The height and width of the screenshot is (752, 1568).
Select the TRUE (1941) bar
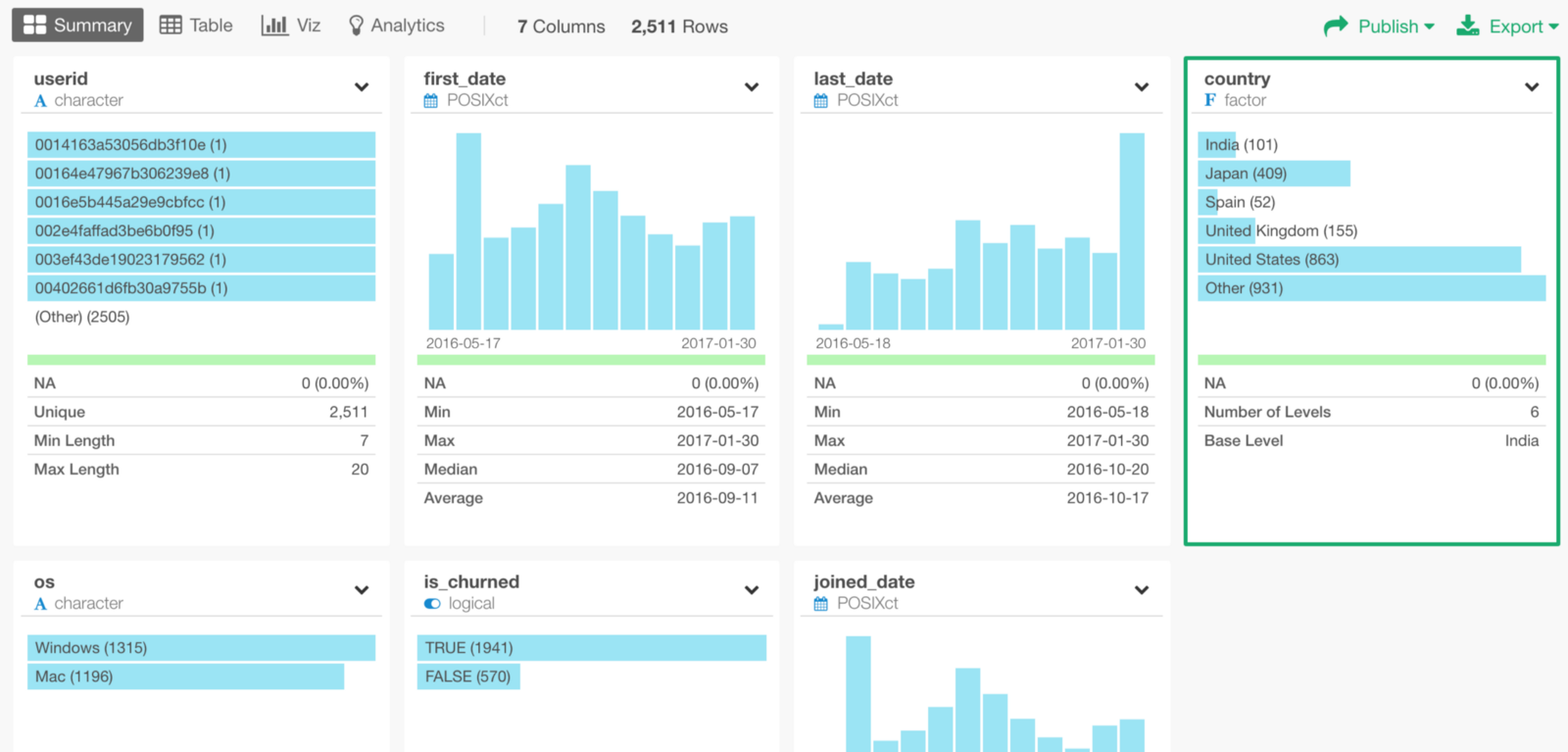pos(592,648)
